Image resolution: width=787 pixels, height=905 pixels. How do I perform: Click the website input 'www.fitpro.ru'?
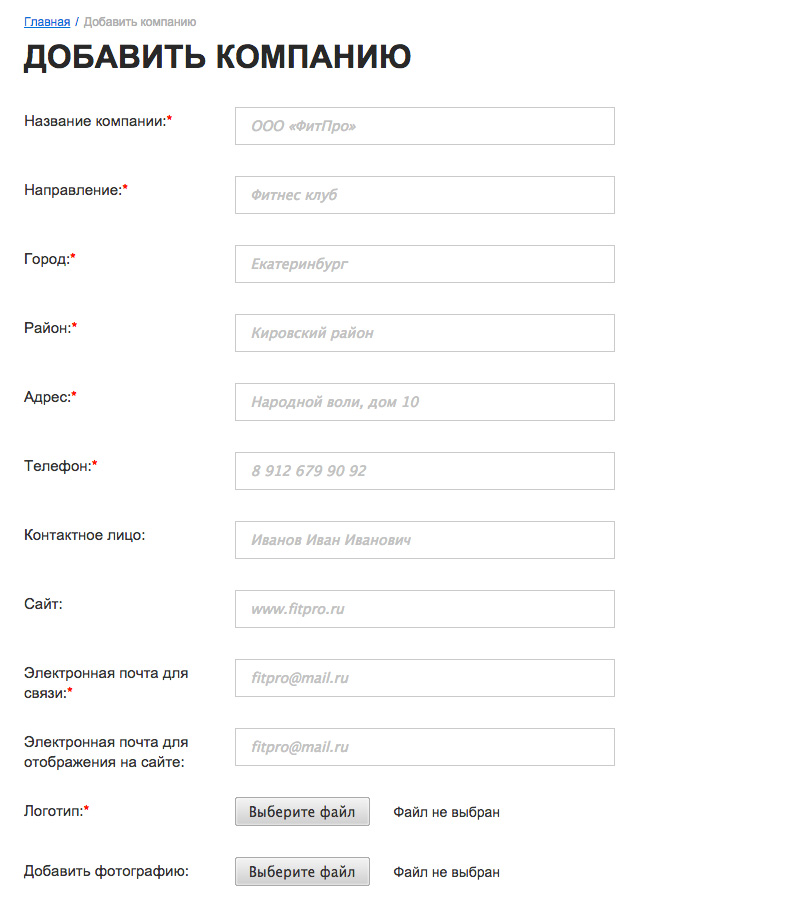[424, 609]
